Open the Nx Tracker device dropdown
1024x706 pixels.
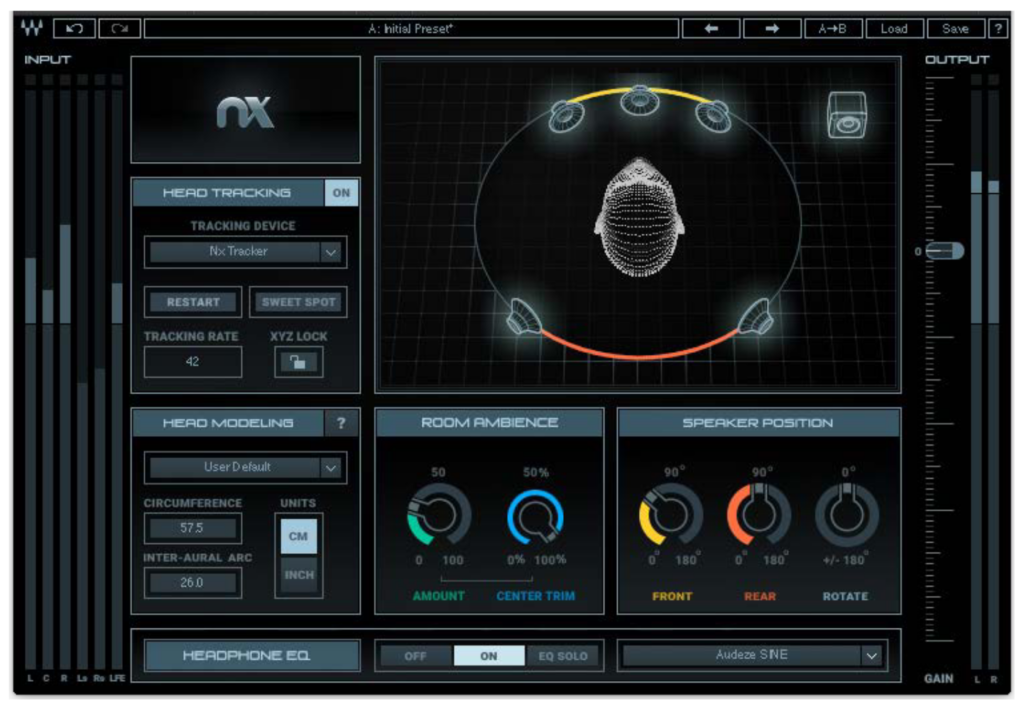coord(246,251)
